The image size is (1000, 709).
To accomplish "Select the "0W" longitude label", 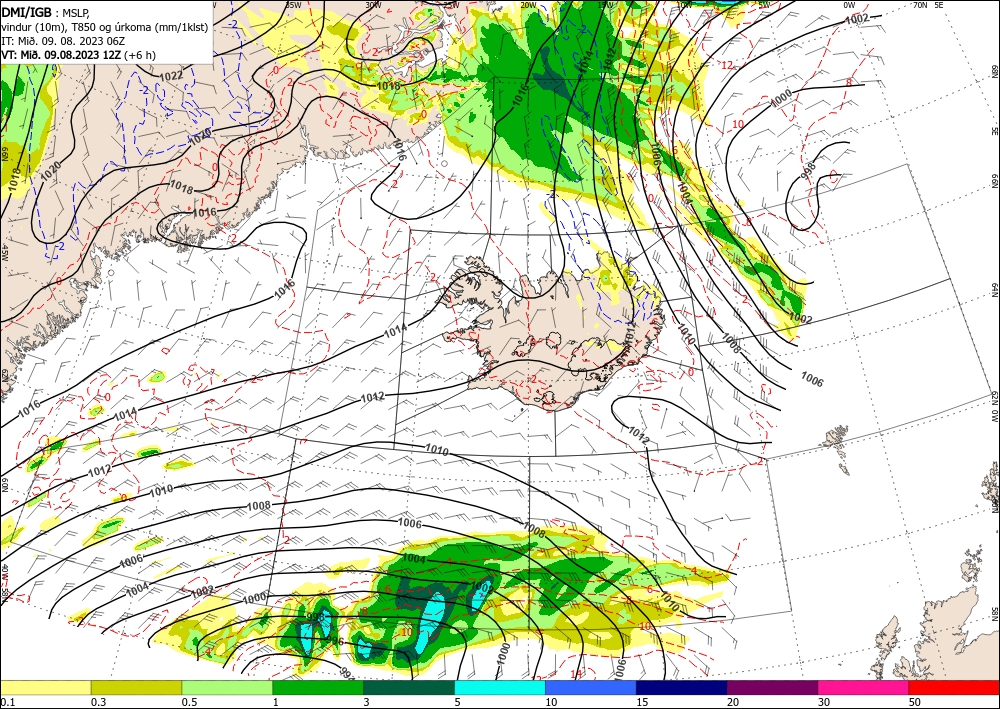I will coord(849,4).
